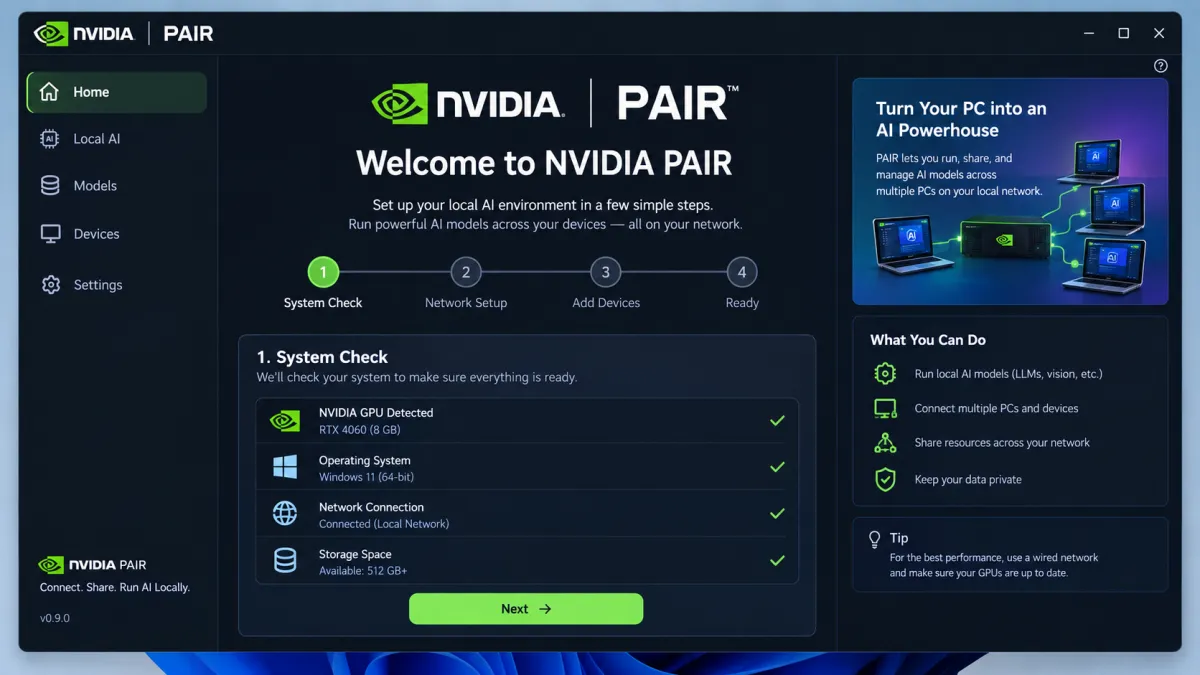The width and height of the screenshot is (1200, 675).
Task: Click the Next button
Action: (526, 609)
